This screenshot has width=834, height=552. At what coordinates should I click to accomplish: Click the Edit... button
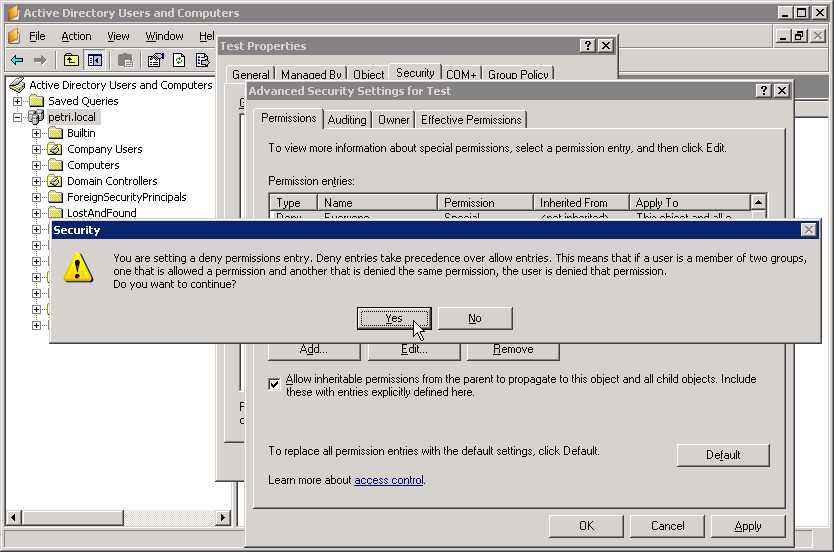[x=414, y=350]
